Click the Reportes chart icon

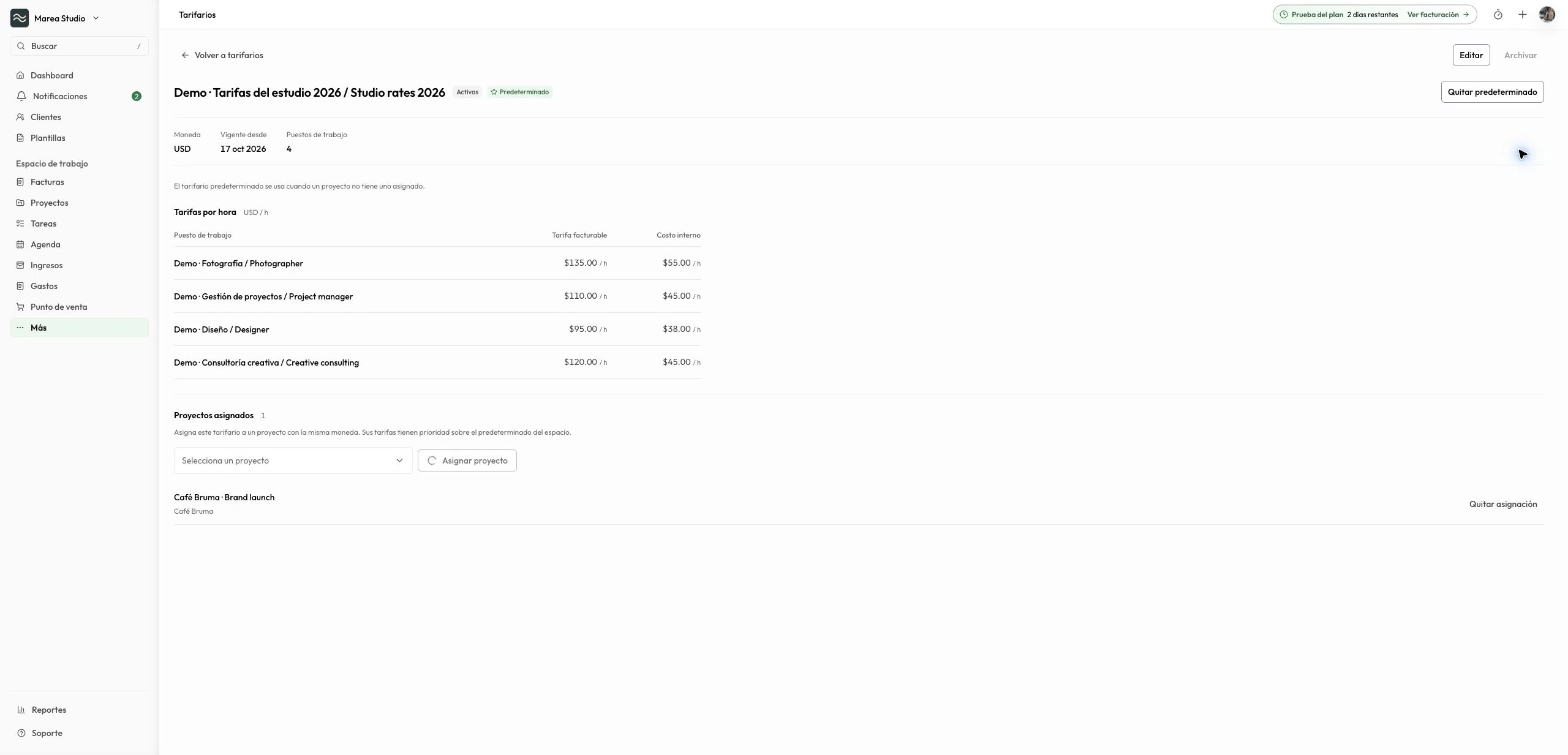[21, 710]
